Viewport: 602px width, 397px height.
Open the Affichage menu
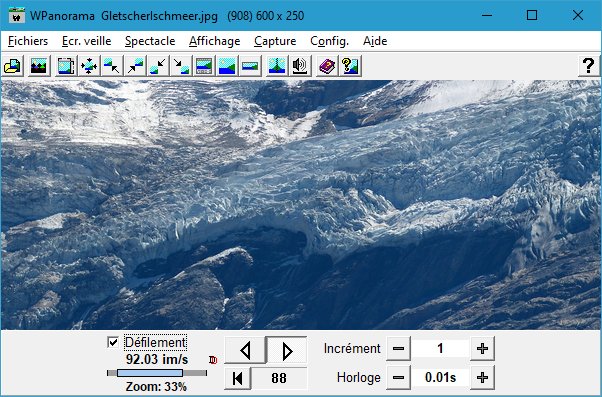pos(215,41)
